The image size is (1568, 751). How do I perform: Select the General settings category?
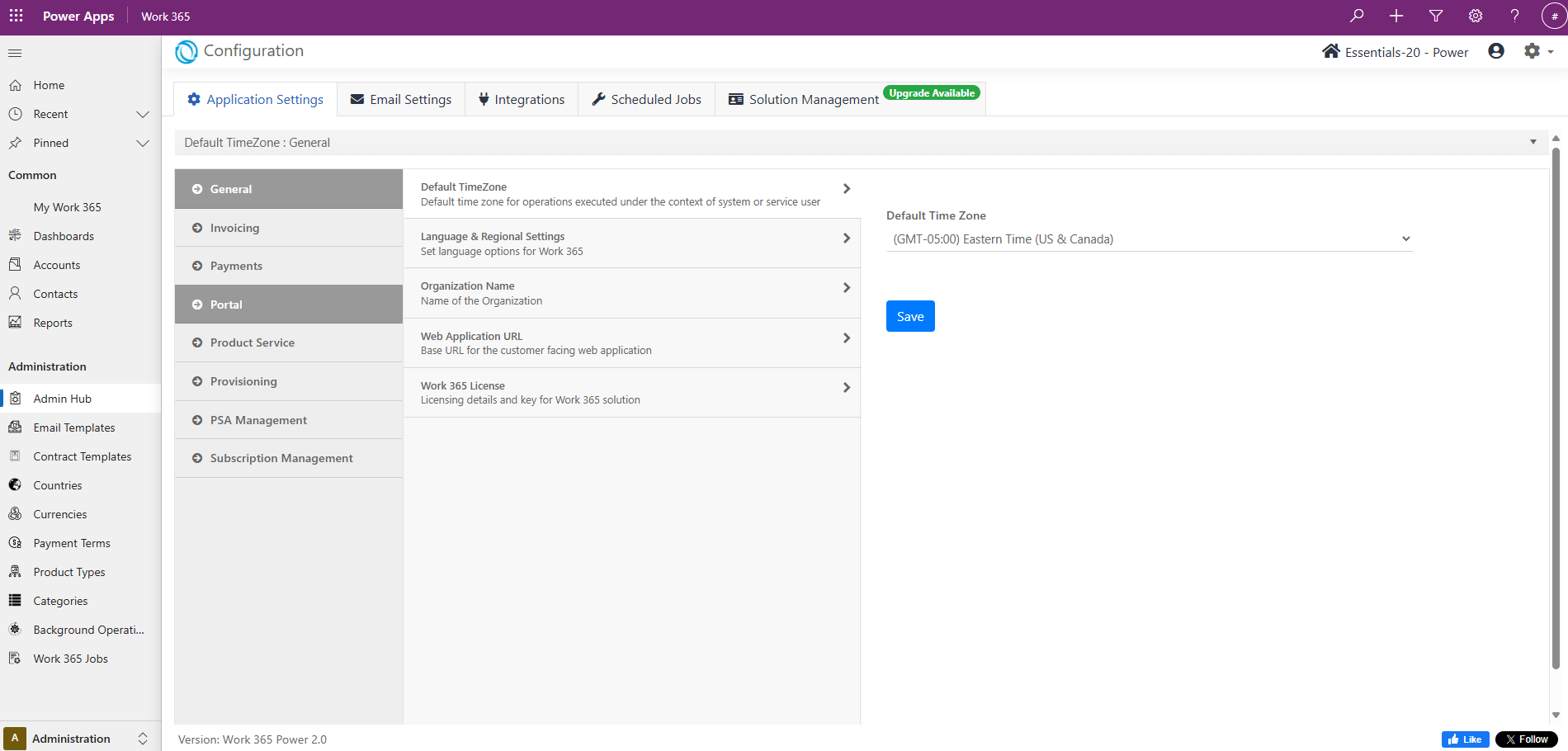[x=289, y=189]
